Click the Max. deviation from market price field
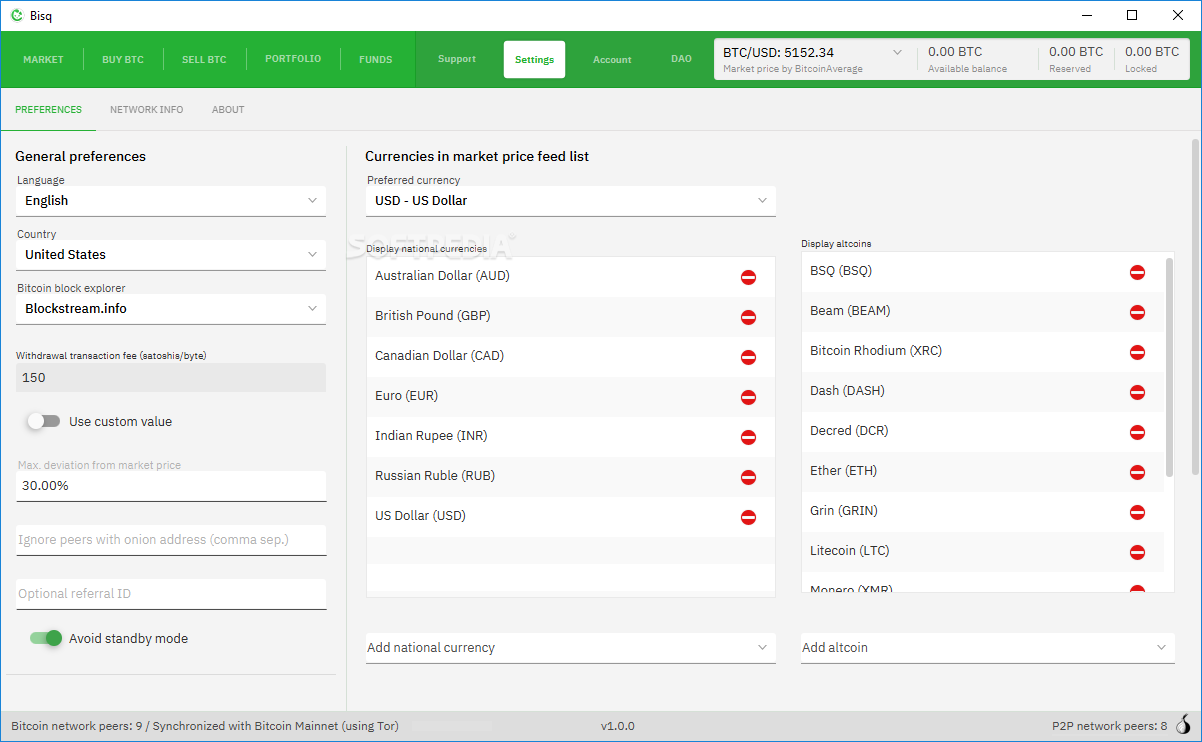 pos(171,485)
